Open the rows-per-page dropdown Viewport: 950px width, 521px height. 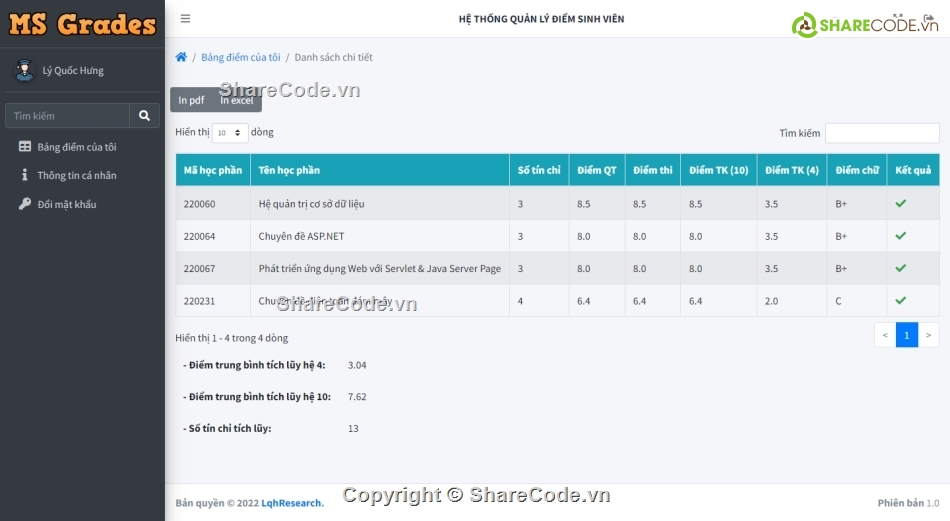coord(230,133)
